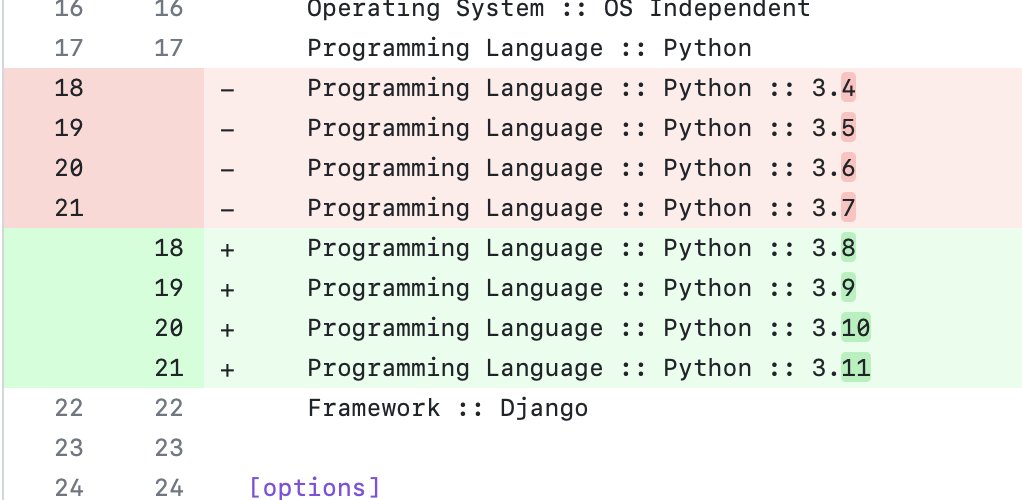Image resolution: width=1022 pixels, height=500 pixels.
Task: Click the red-highlighted digit 5 in 3.5
Action: 848,128
